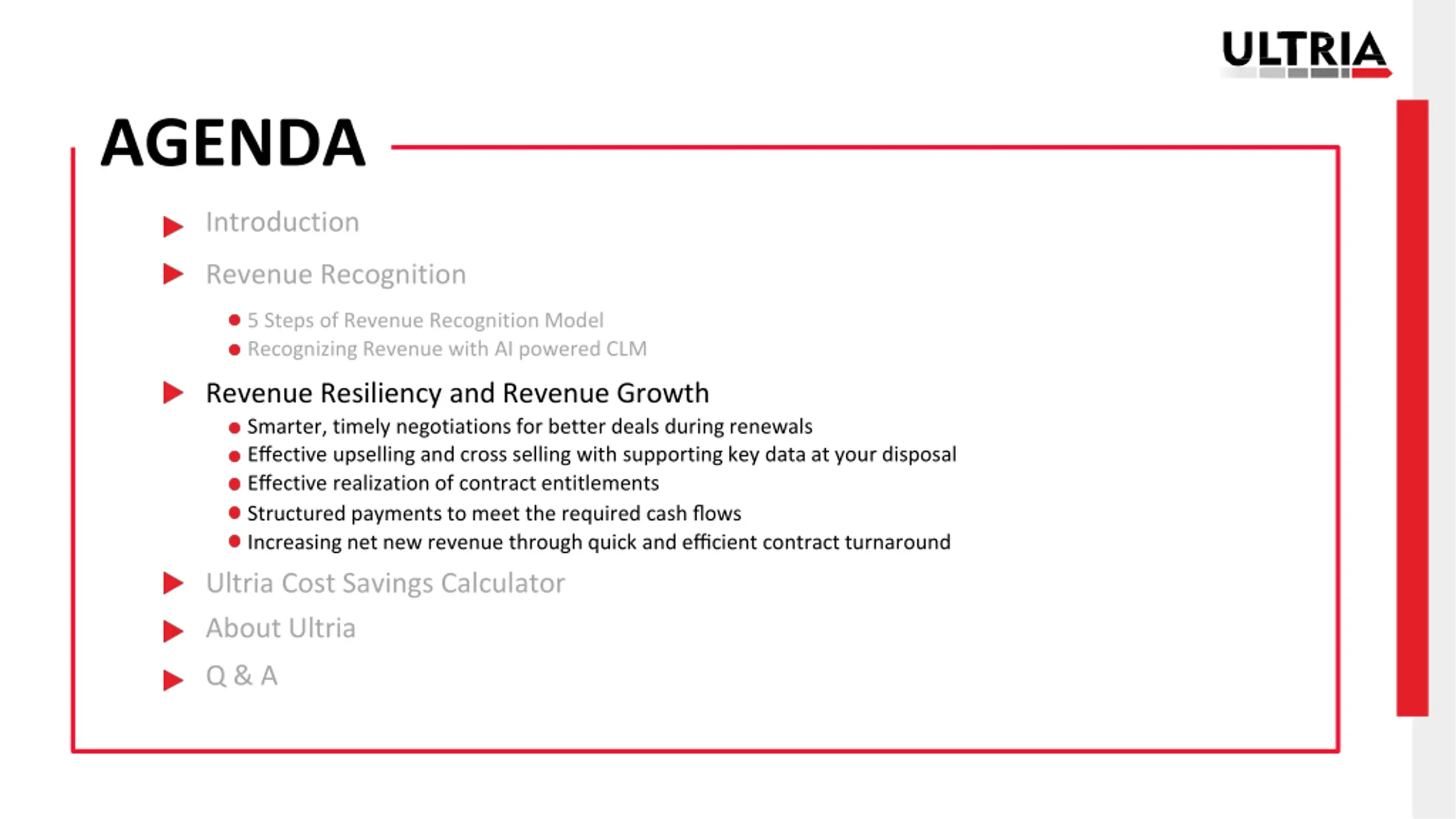Click the Ultria logo in the corner
Screen dimensions: 1456x819
[x=1306, y=54]
